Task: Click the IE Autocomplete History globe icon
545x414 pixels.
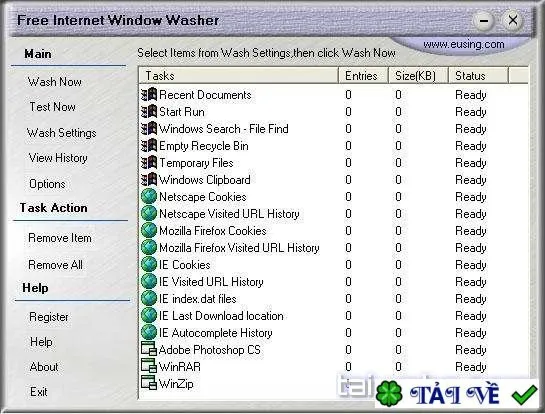Action: point(149,333)
